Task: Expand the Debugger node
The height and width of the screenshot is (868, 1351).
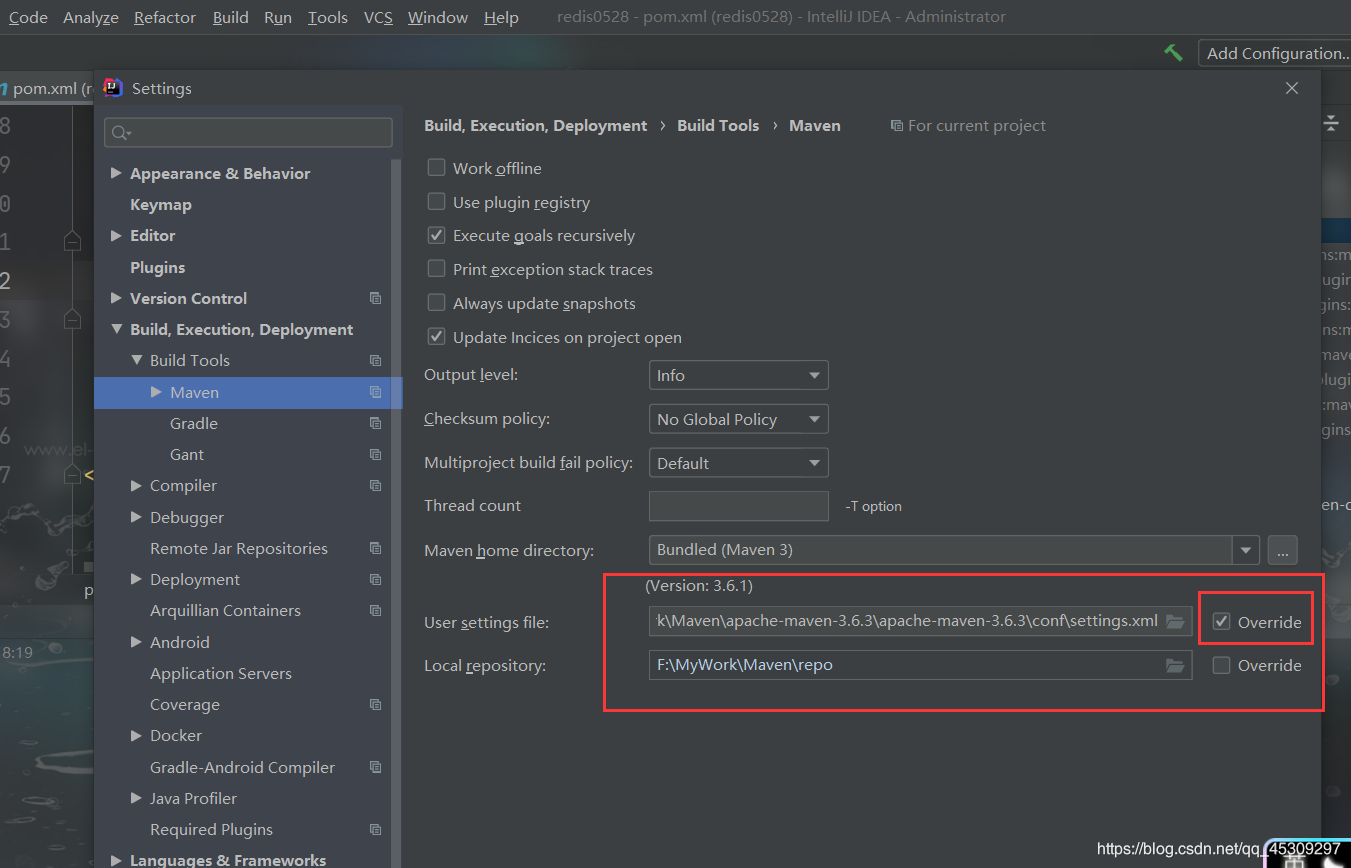Action: tap(136, 517)
